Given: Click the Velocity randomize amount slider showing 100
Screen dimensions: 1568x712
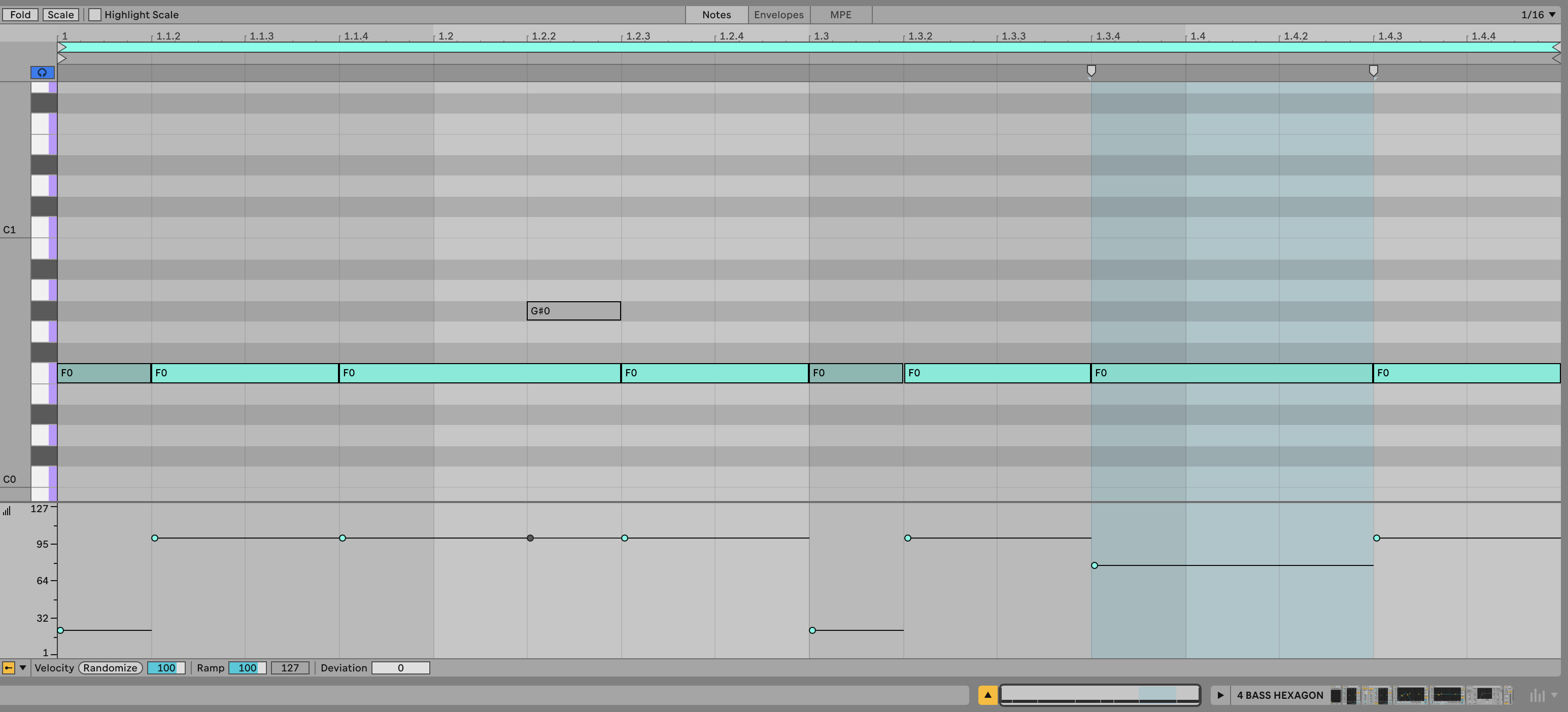Looking at the screenshot, I should pos(165,667).
